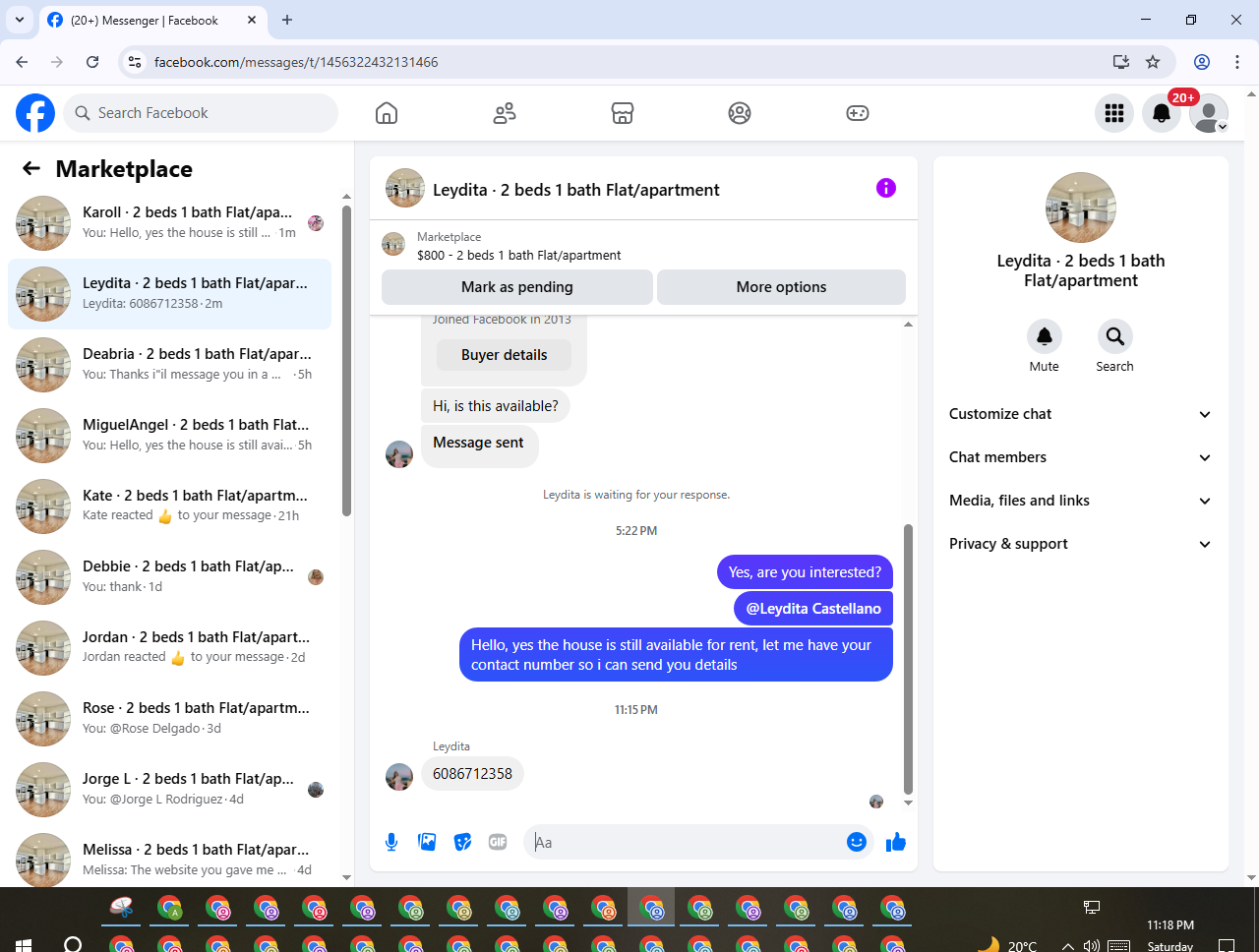Open the Windows taskbar search icon

73,944
